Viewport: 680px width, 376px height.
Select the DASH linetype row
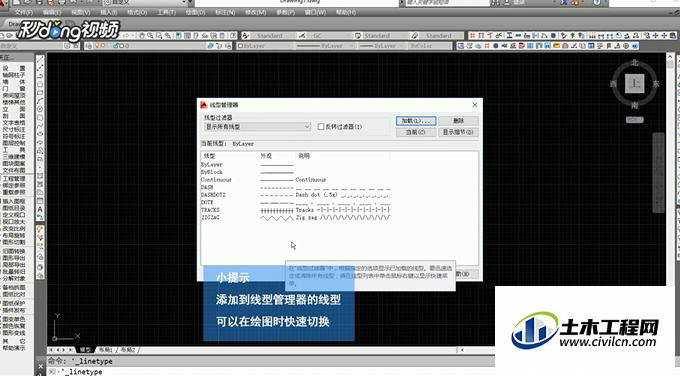pyautogui.click(x=296, y=187)
